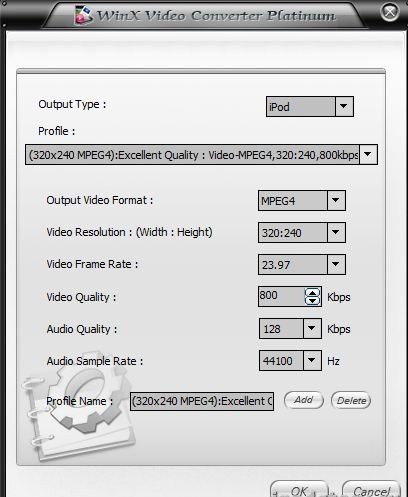Open the Output Type dropdown arrow
This screenshot has height=497, width=408.
coord(344,107)
